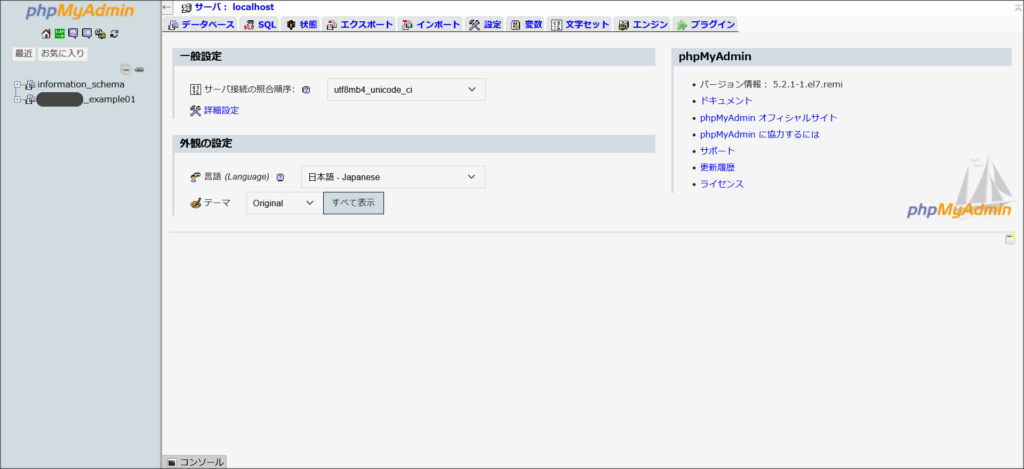1024x469 pixels.
Task: Click the link-with-main-panel chain icon
Action: pyautogui.click(x=139, y=69)
